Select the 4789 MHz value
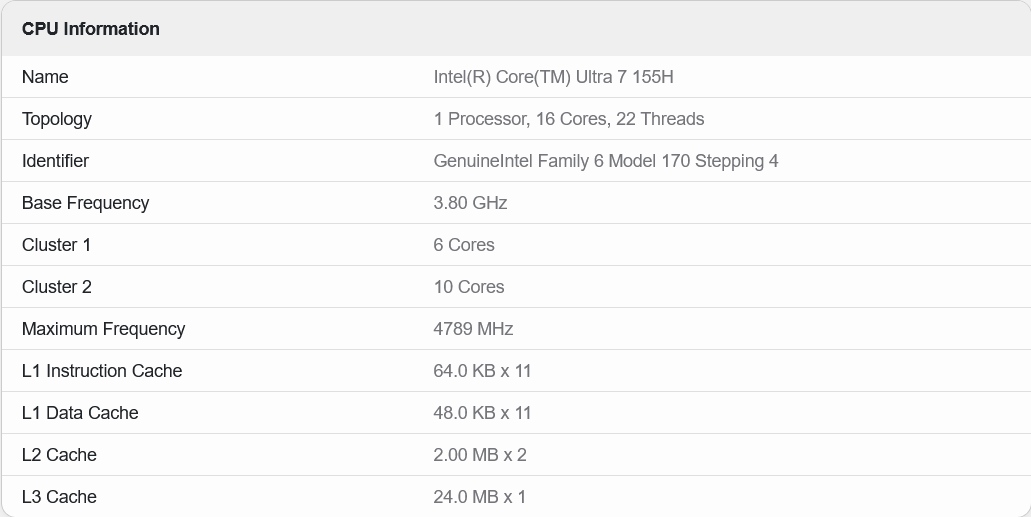1031x517 pixels. (473, 329)
